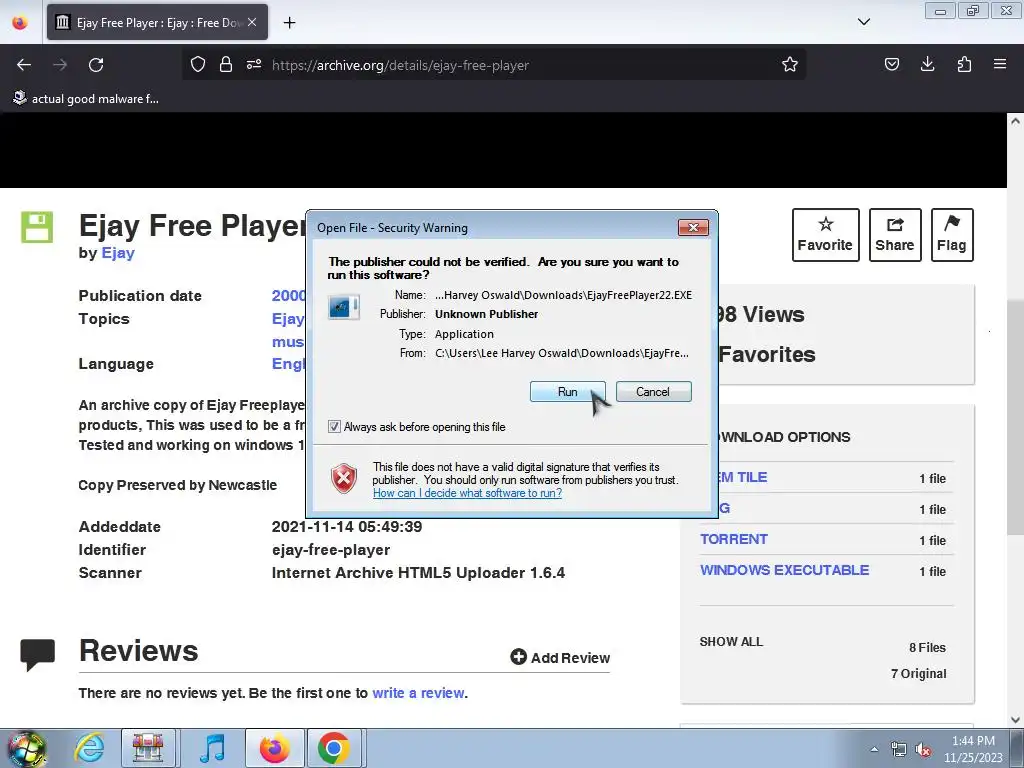Open a new tab with plus button
Image resolution: width=1024 pixels, height=768 pixels.
pyautogui.click(x=289, y=23)
